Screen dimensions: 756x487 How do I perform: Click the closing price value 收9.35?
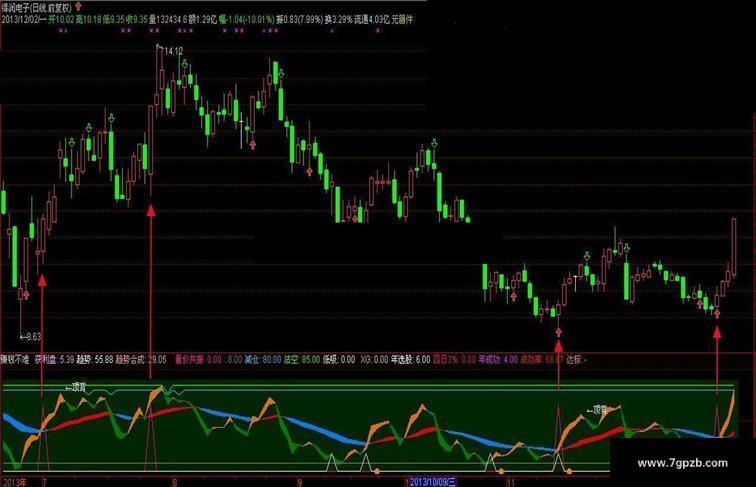tap(136, 20)
